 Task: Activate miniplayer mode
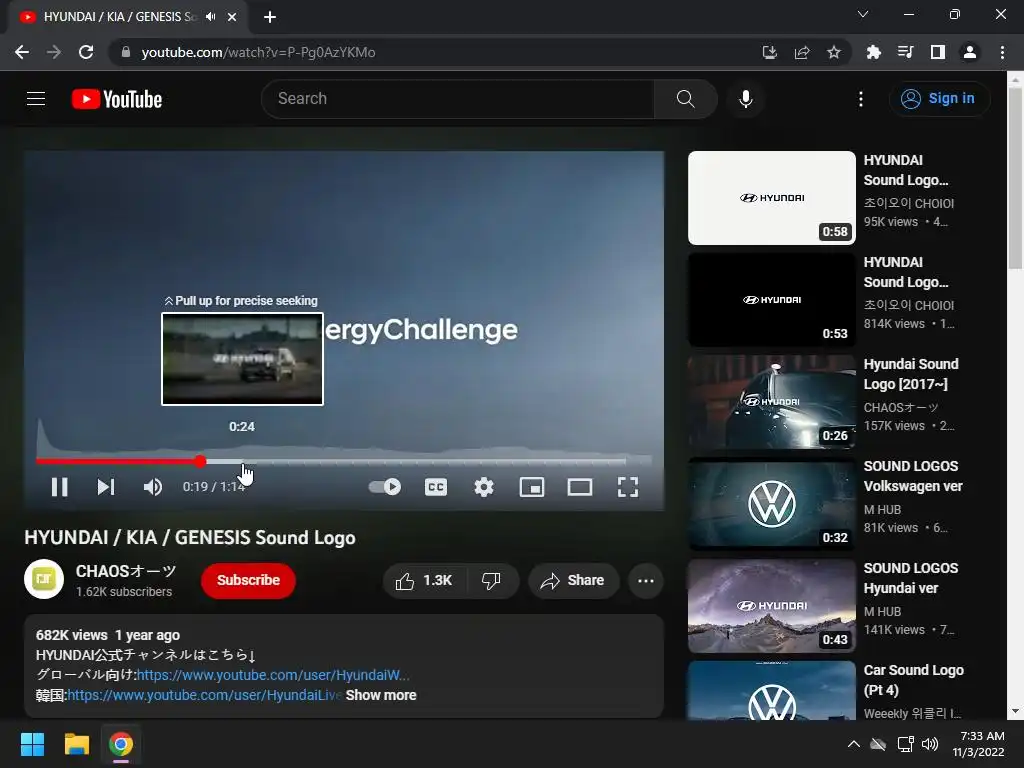(x=532, y=487)
